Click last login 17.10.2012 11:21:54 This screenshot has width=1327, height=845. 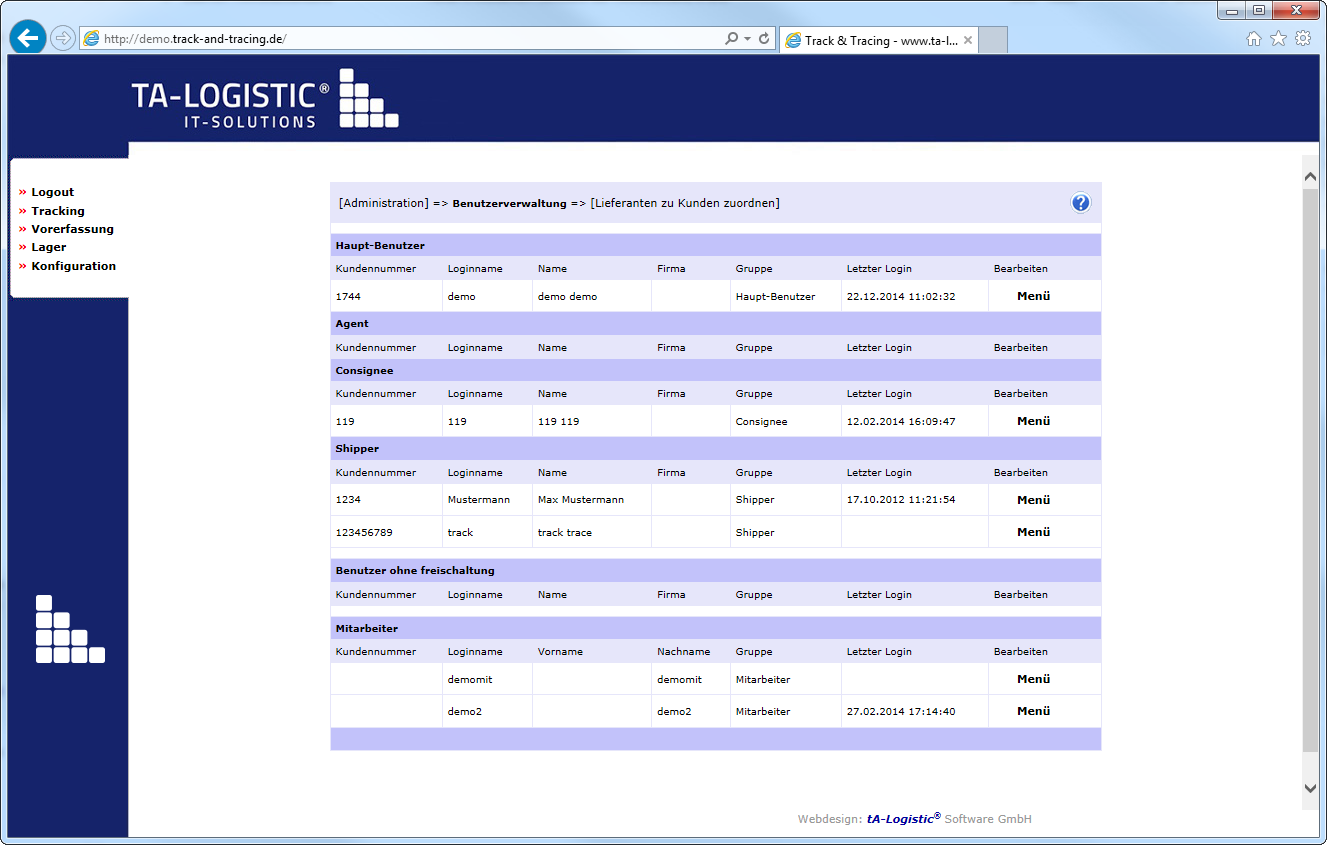901,500
